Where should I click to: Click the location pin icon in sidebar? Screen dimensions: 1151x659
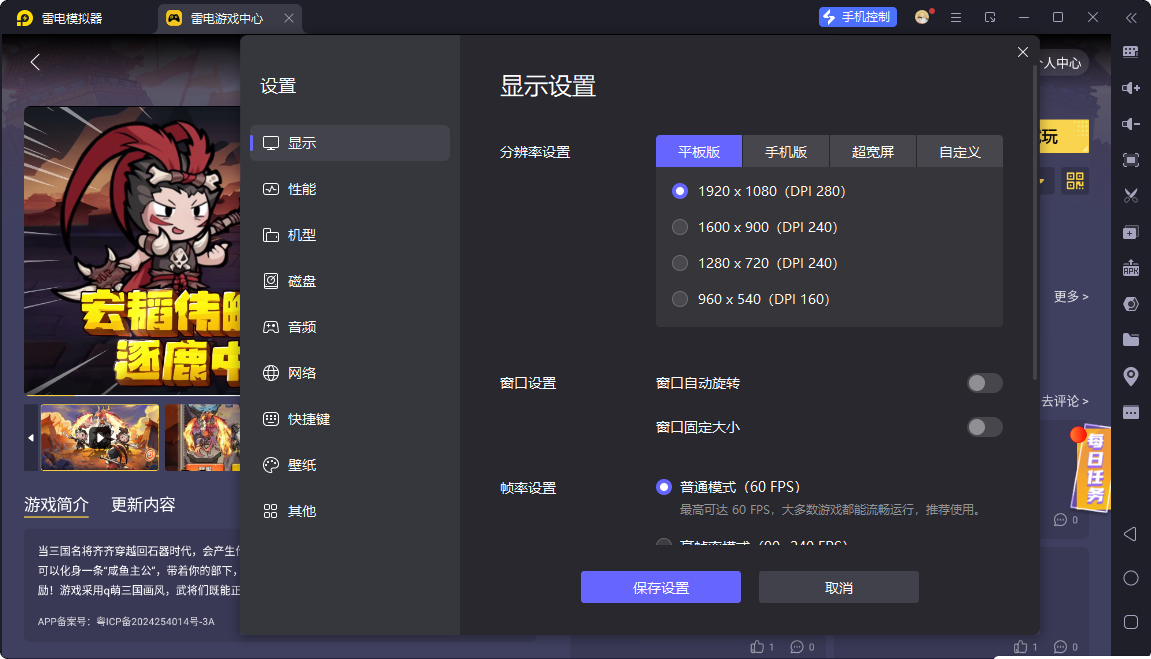coord(1131,376)
